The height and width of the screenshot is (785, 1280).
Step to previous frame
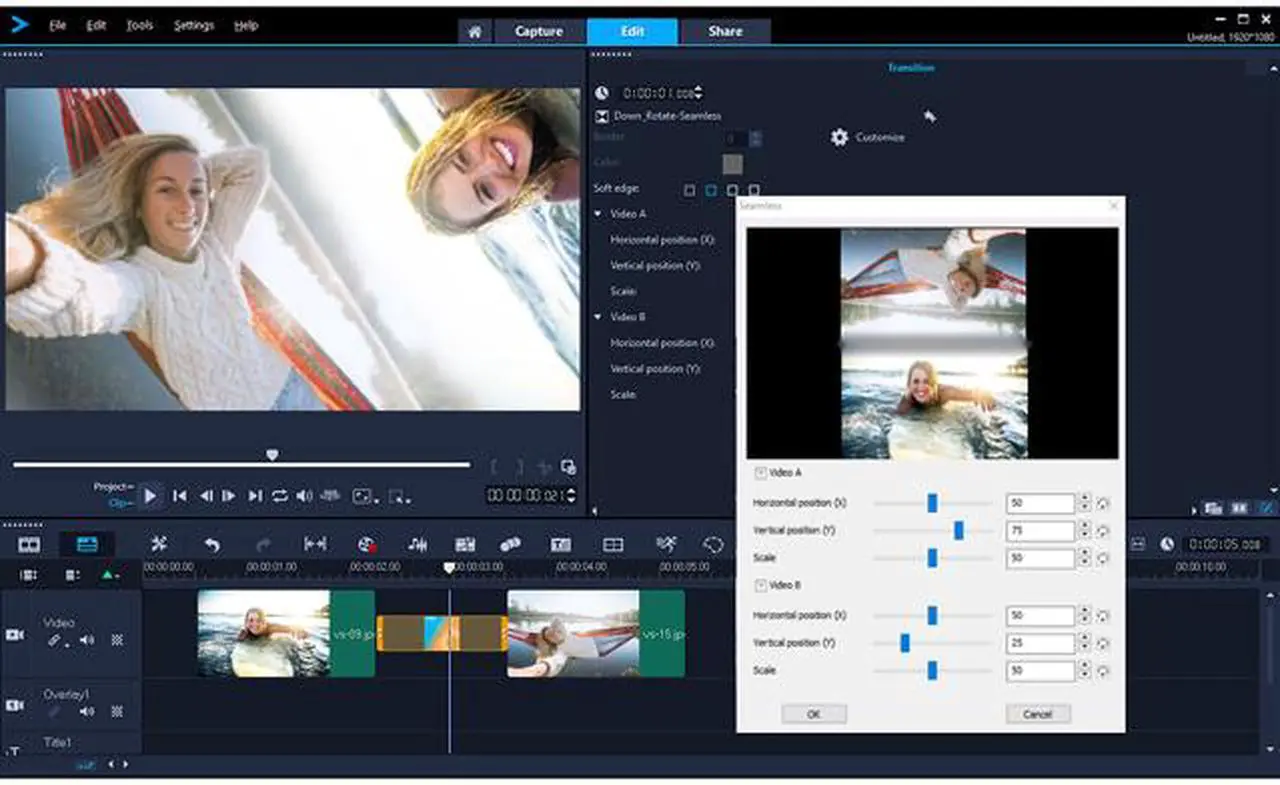(x=205, y=495)
